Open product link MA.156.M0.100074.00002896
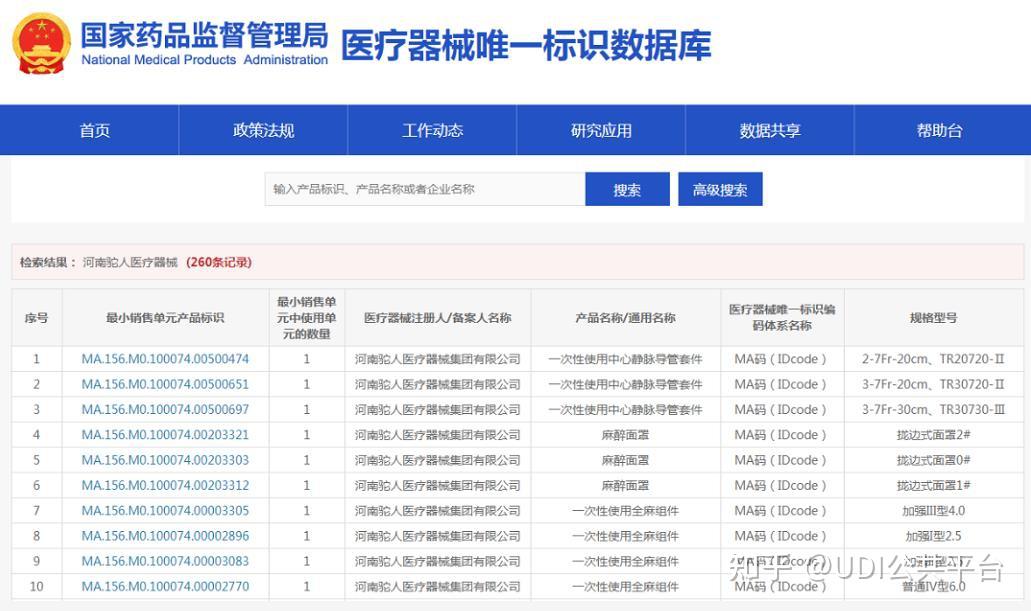 [165, 536]
